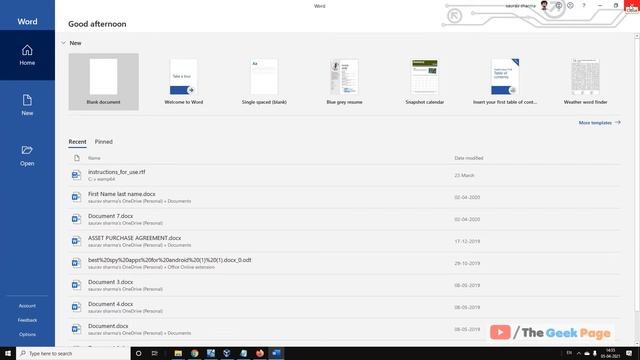
Task: Click file icon of Document 3.docx
Action: point(76,286)
